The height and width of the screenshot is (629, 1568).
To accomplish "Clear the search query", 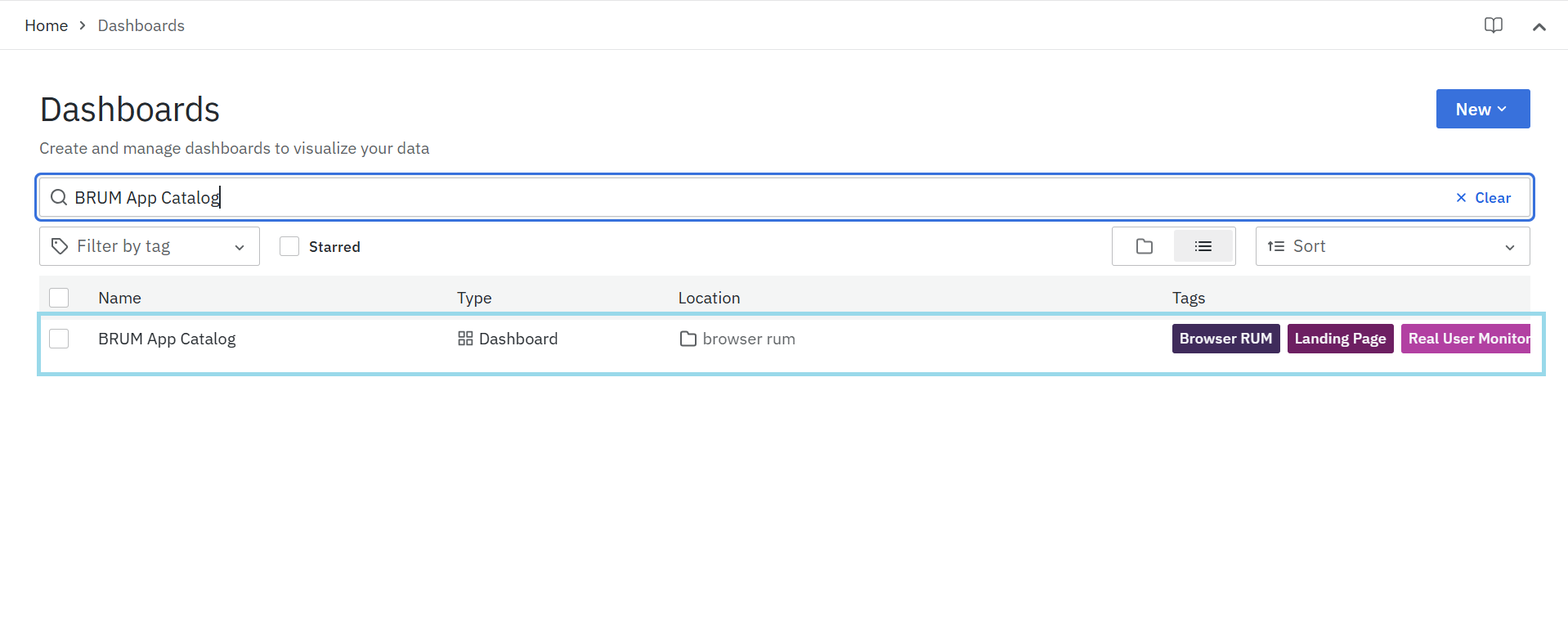I will pos(1483,198).
